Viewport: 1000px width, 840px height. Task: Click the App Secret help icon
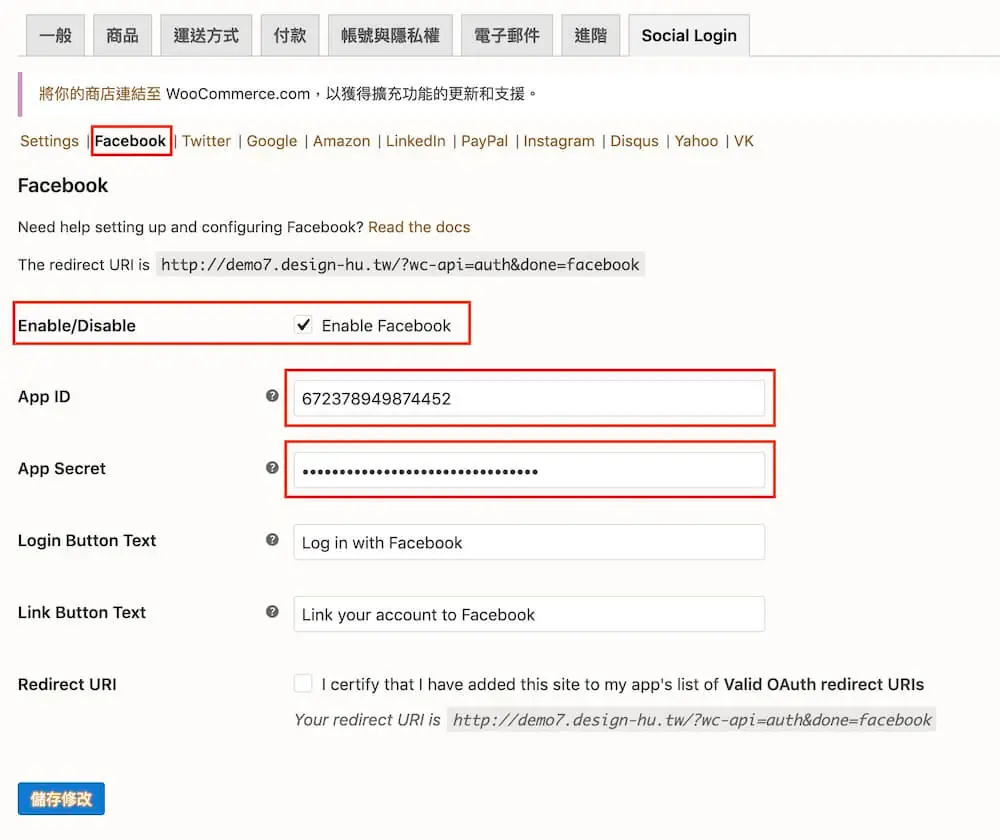[x=272, y=468]
